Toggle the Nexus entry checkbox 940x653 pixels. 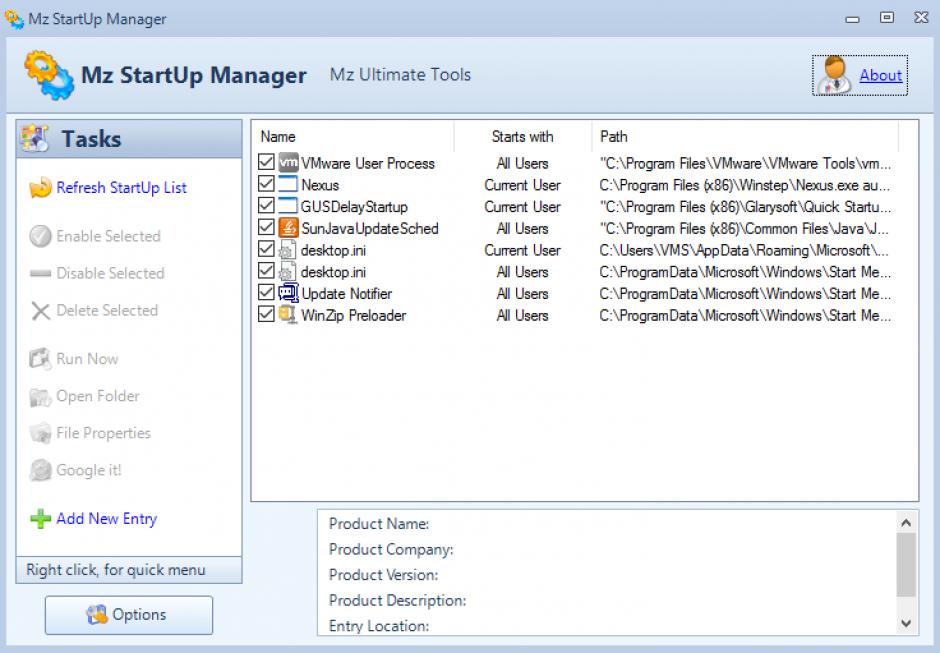pyautogui.click(x=266, y=183)
